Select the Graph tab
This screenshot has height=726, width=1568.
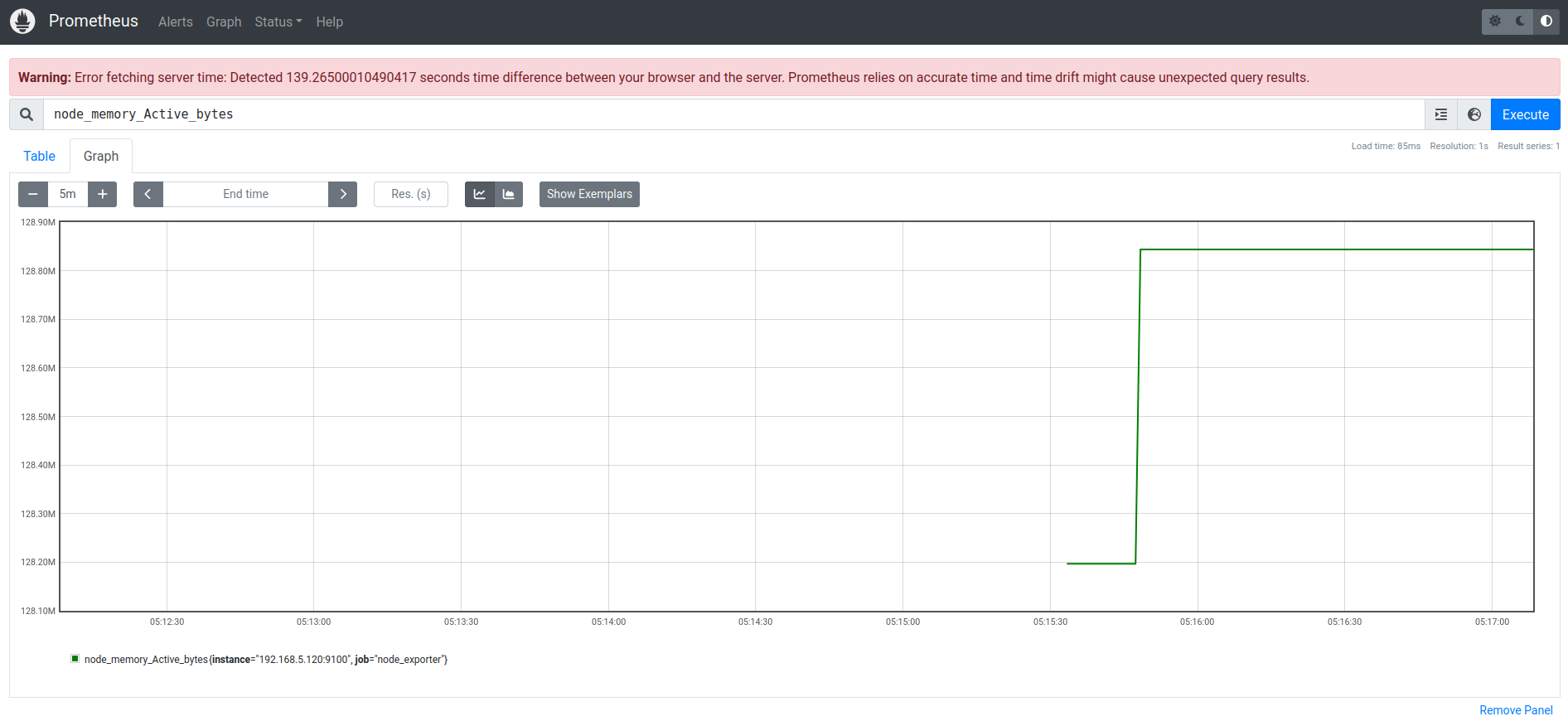click(x=101, y=156)
